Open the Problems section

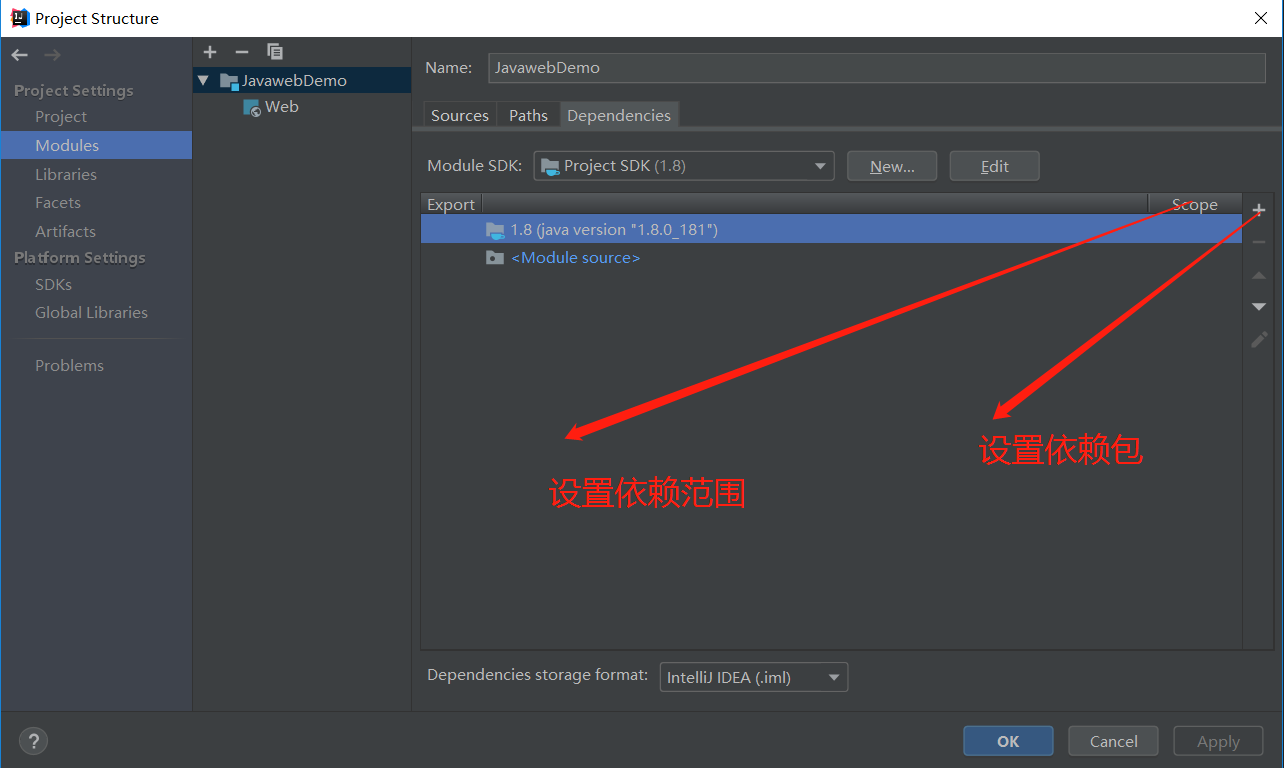coord(69,365)
